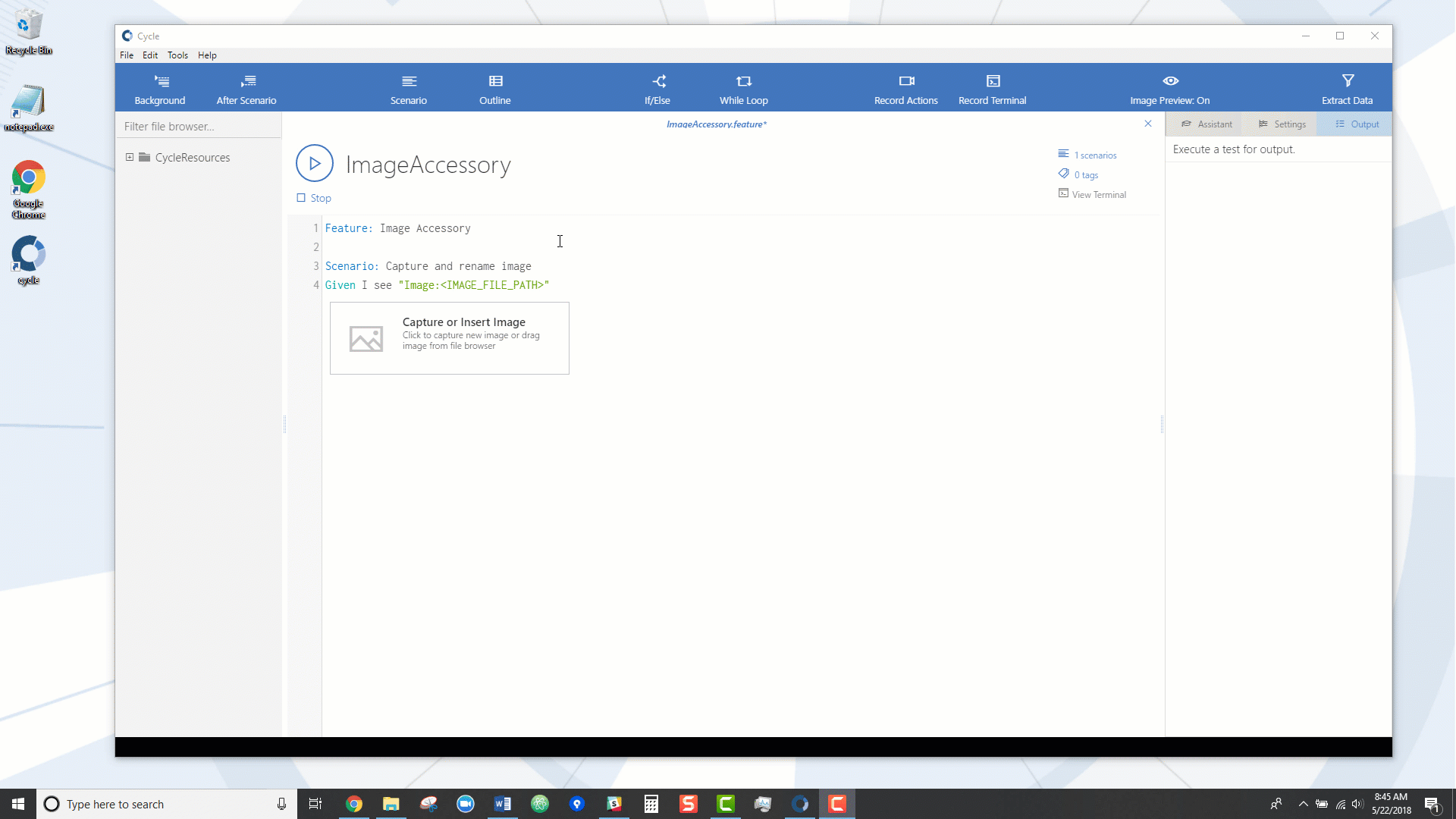Switch to the Assistant tab
The width and height of the screenshot is (1456, 819).
(x=1207, y=124)
